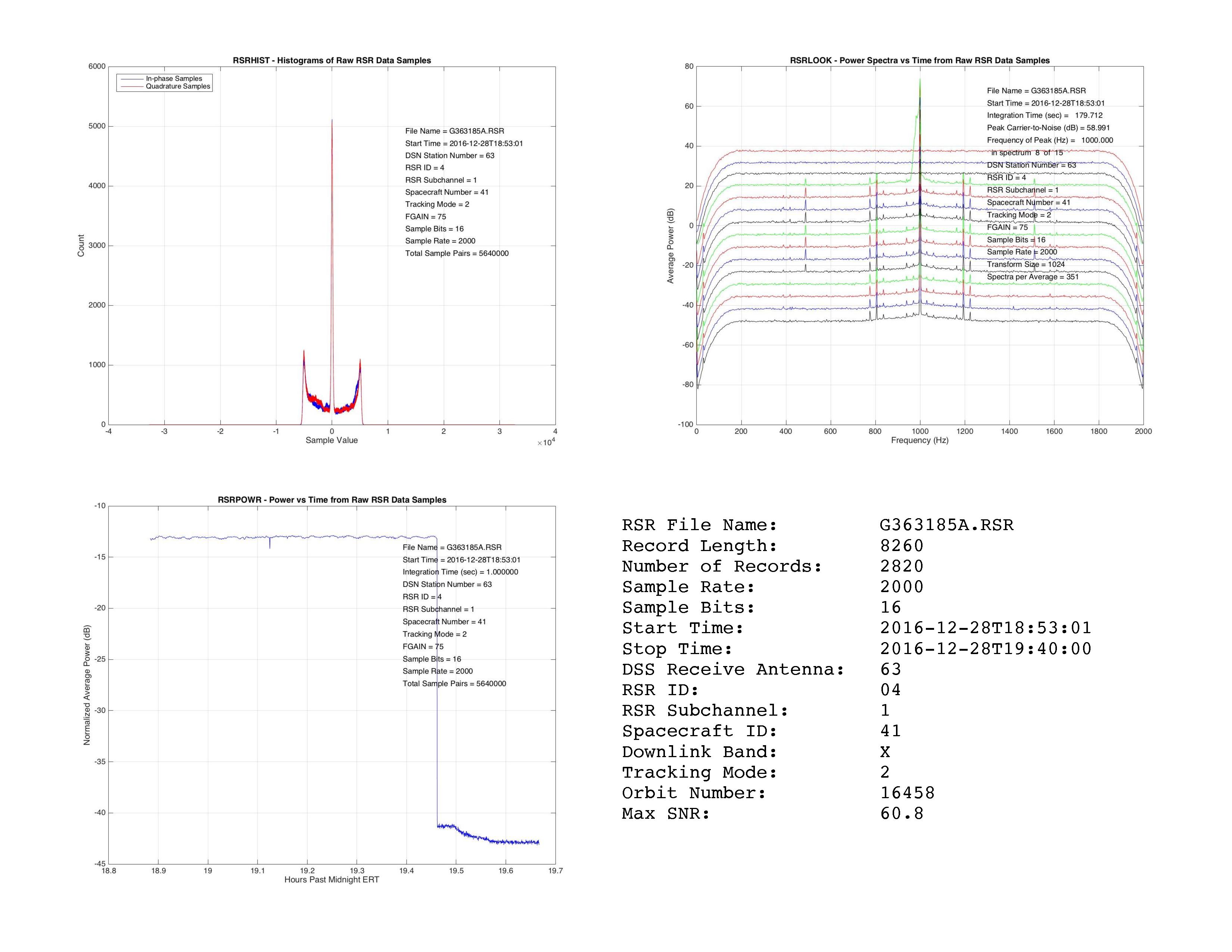Select 'Sample Bits = 16' in the RSRPOWR plot
The height and width of the screenshot is (952, 1232).
432,659
